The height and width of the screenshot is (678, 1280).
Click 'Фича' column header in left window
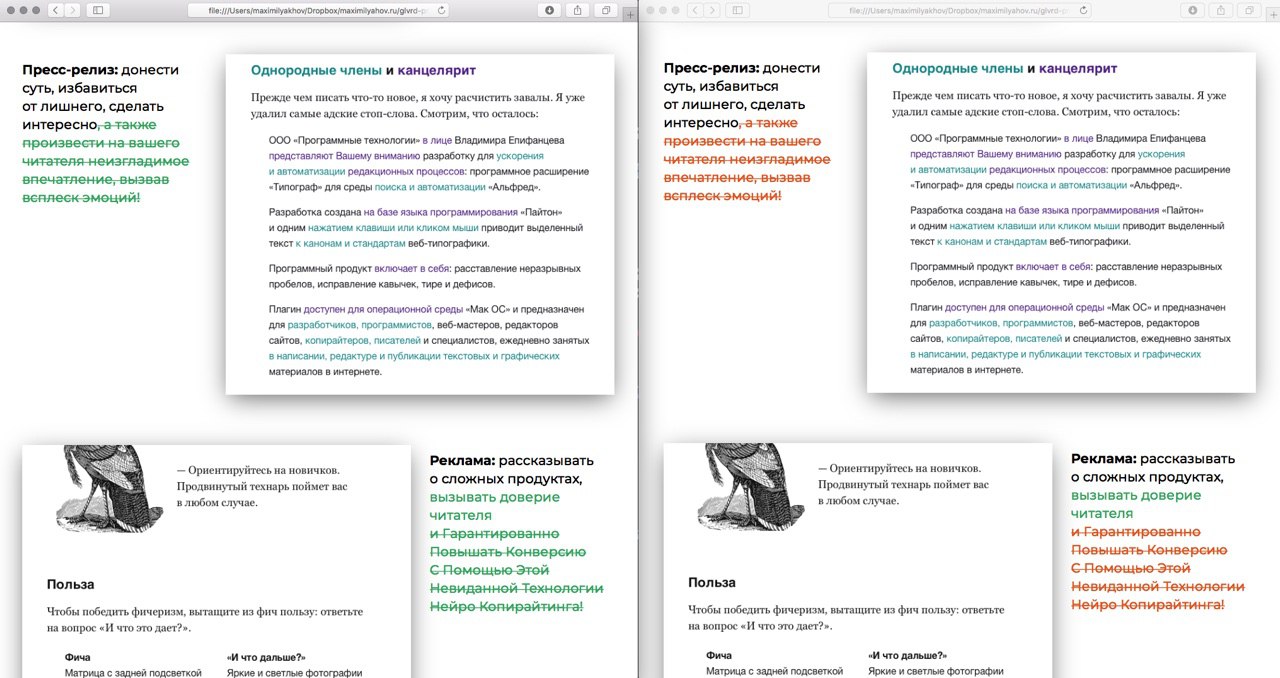(x=78, y=657)
